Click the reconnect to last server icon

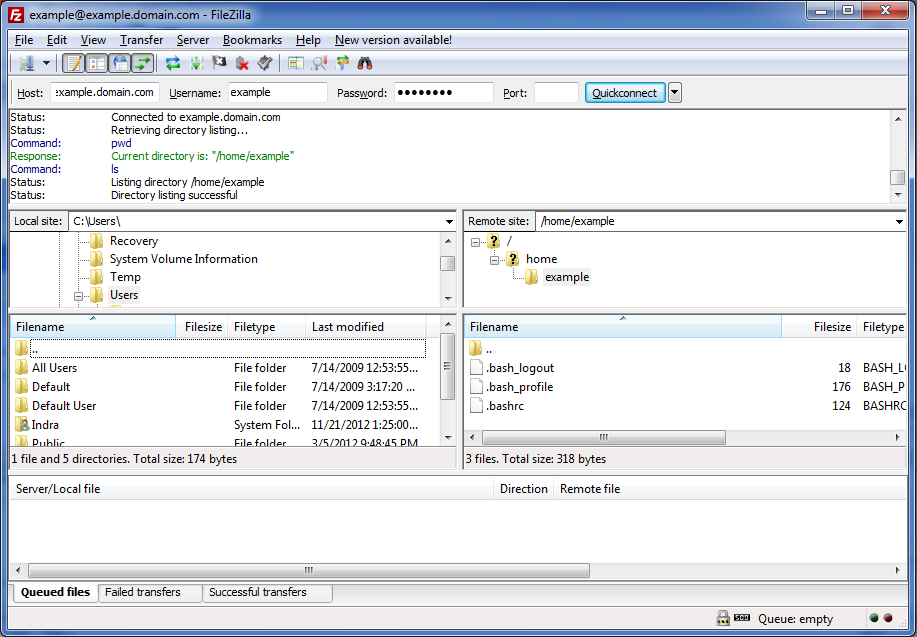pos(264,63)
